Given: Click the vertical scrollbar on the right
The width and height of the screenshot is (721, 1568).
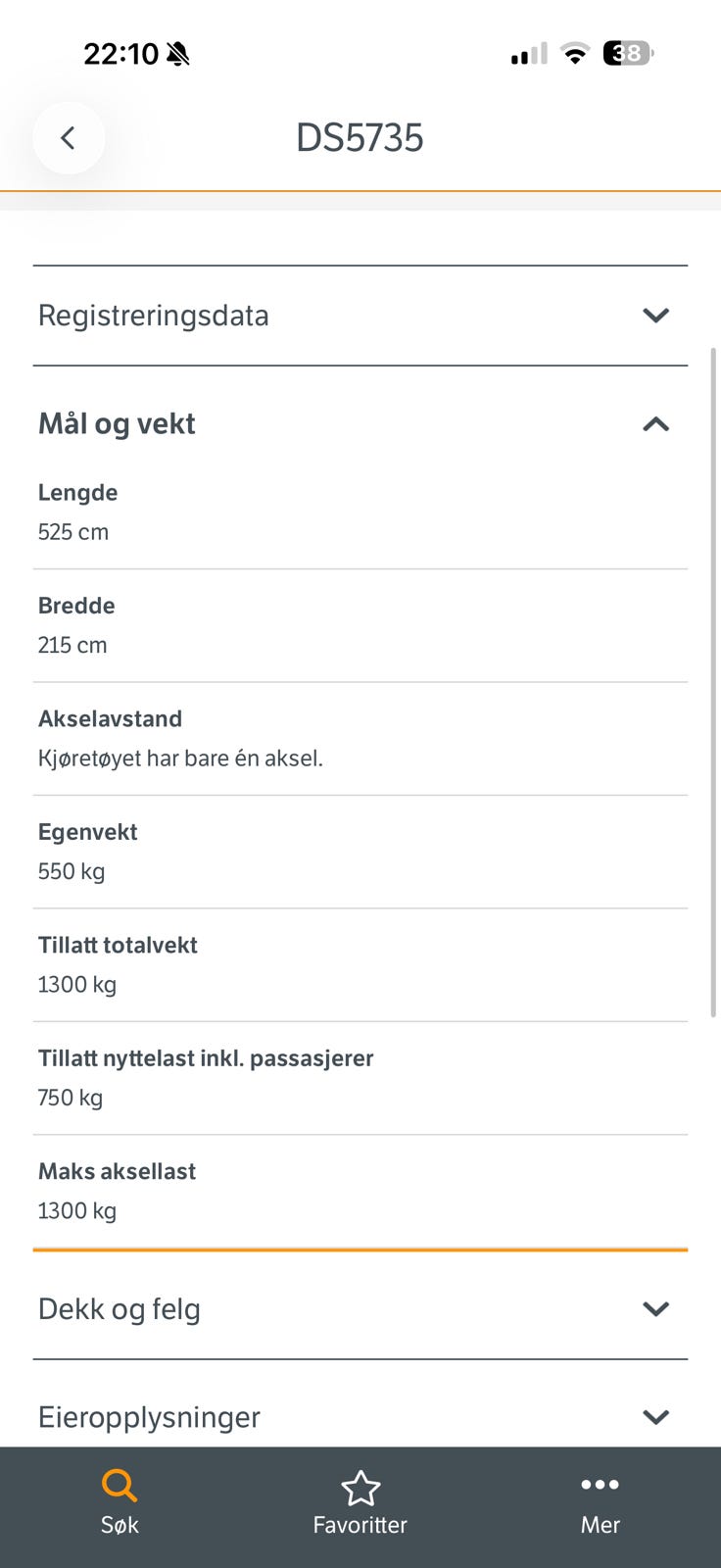Looking at the screenshot, I should coord(713,683).
